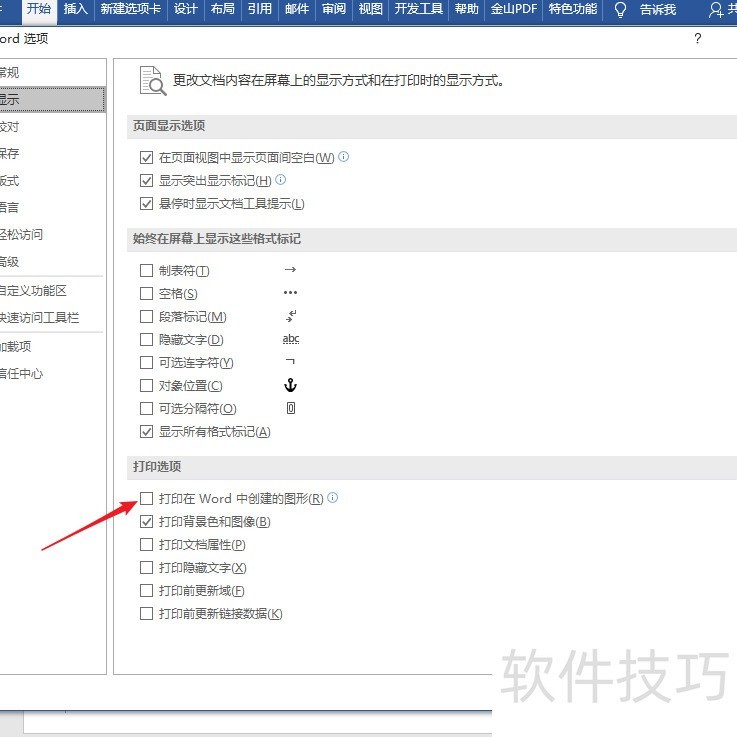Image resolution: width=737 pixels, height=737 pixels.
Task: Click info icon beside 显示突出显示标记
Action: pos(281,180)
